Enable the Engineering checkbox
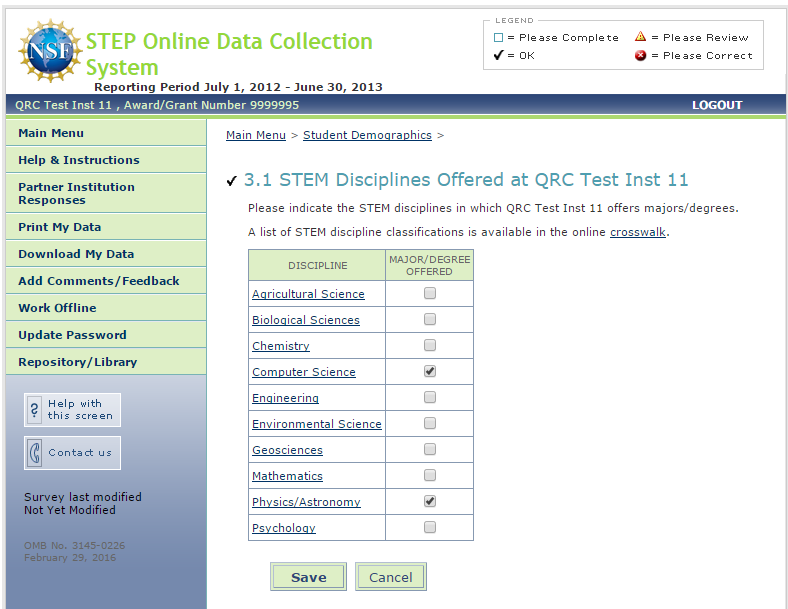 (430, 397)
